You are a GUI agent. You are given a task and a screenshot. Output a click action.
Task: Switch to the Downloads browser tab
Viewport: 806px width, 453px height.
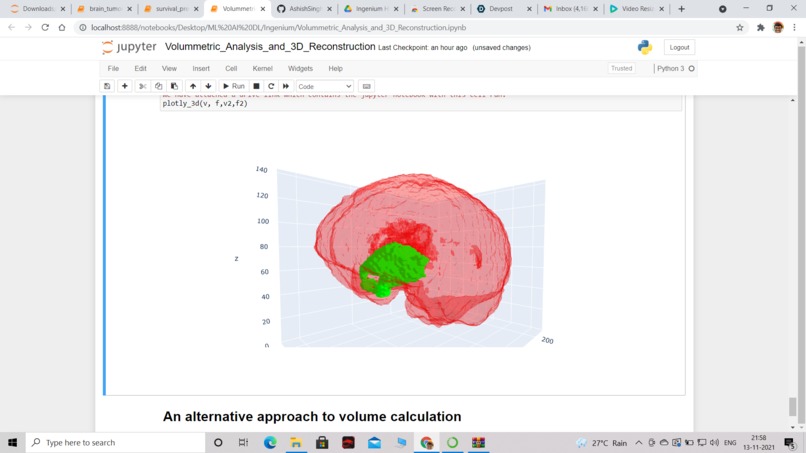(x=38, y=9)
